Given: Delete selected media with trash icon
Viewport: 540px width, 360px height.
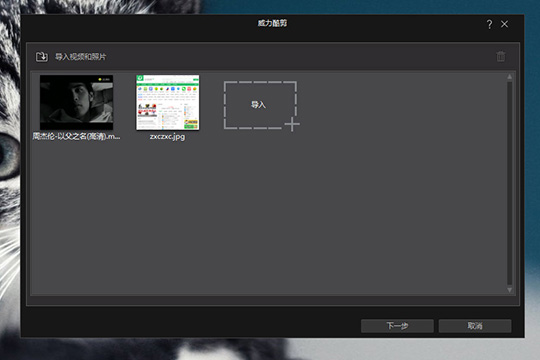Looking at the screenshot, I should [501, 56].
